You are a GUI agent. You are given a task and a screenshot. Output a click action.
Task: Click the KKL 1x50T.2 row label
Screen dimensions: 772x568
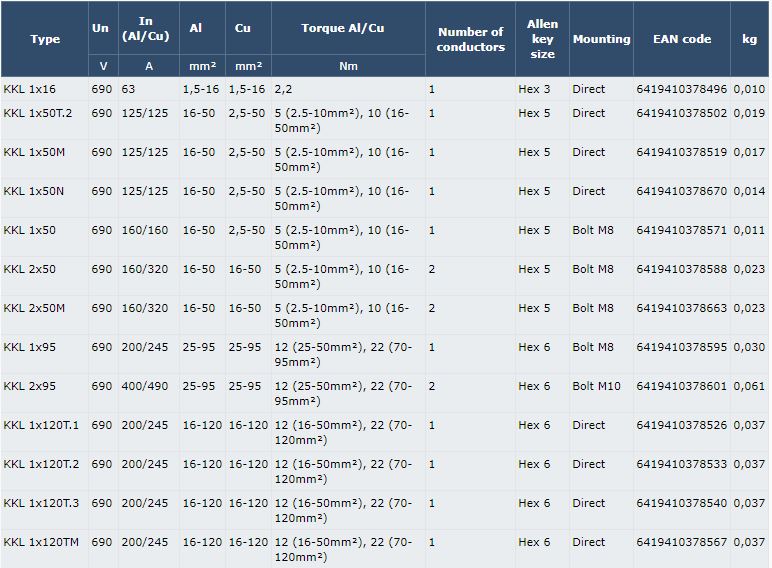coord(37,113)
